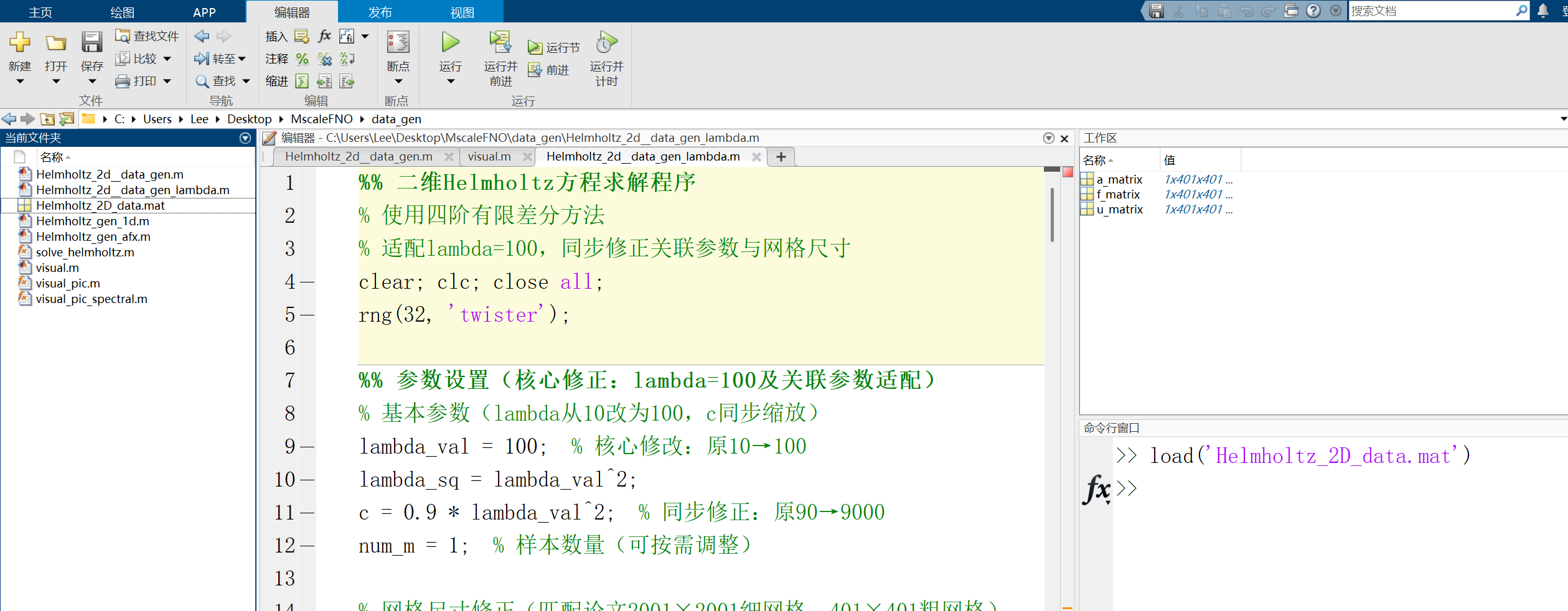Open current folder panel actions menu

tap(245, 138)
